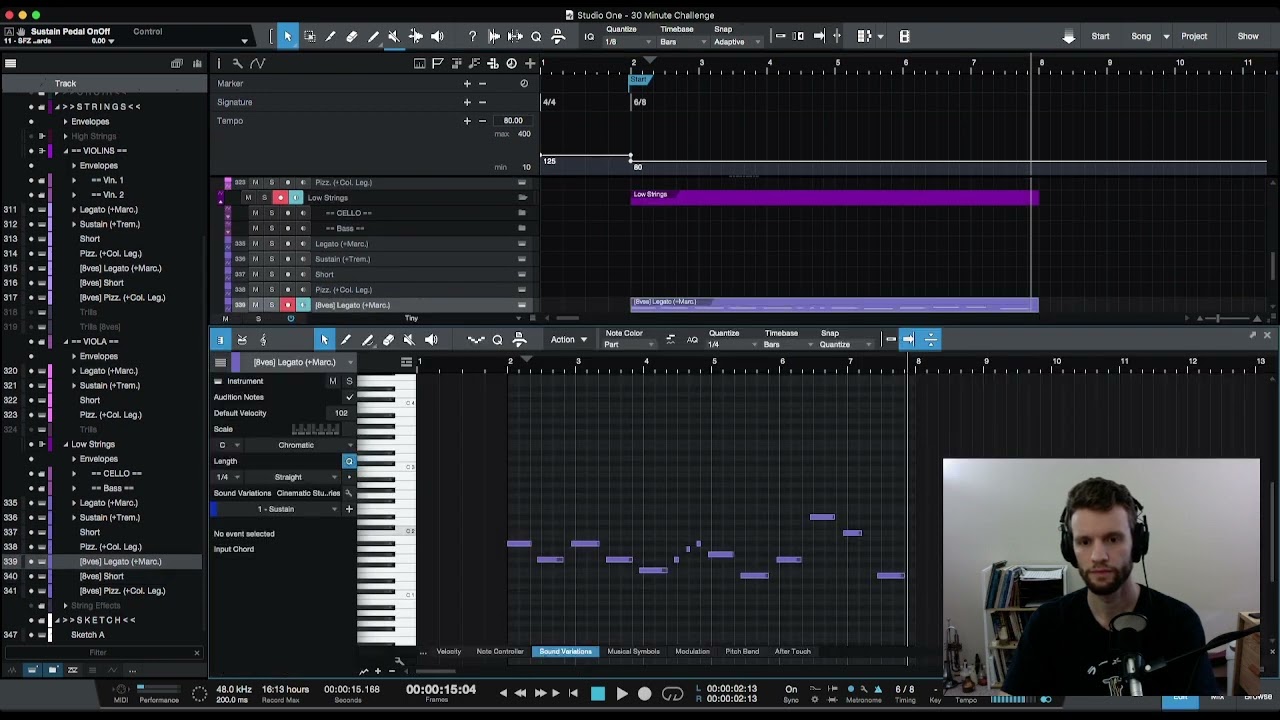Viewport: 1280px width, 720px height.
Task: Open the Pitch Bend tab
Action: (x=742, y=652)
